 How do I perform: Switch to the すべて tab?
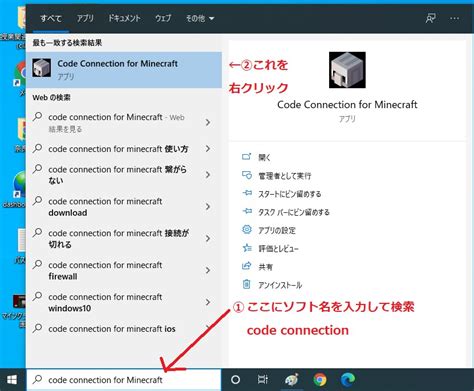pyautogui.click(x=51, y=18)
